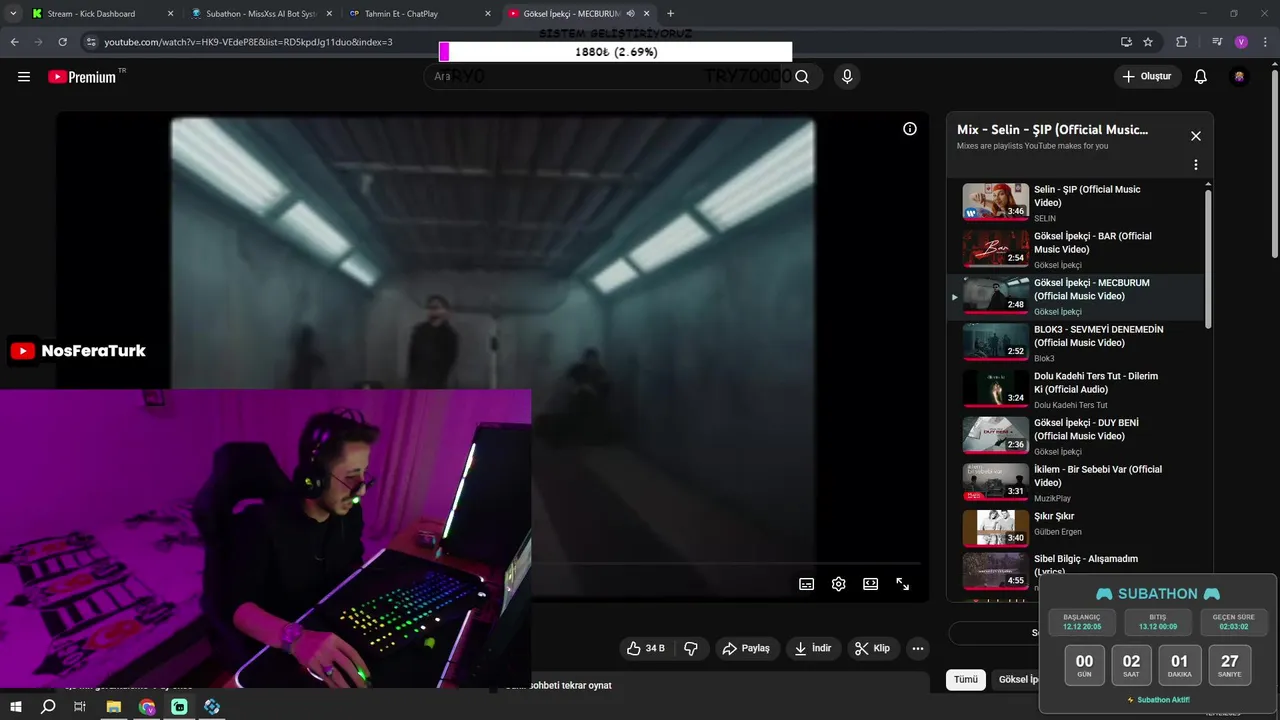Viewport: 1280px width, 720px height.
Task: Open the YouTube hamburger guide menu
Action: coord(24,77)
